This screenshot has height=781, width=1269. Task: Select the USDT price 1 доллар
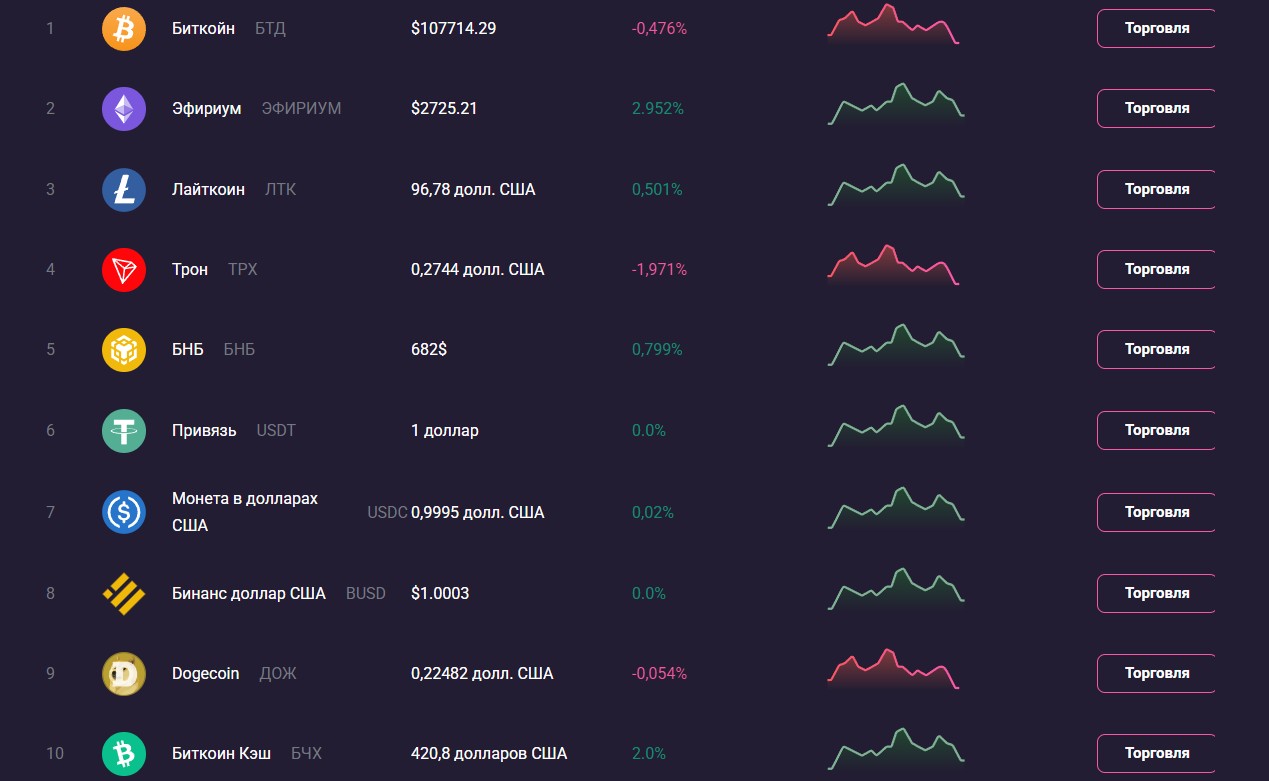(x=445, y=430)
